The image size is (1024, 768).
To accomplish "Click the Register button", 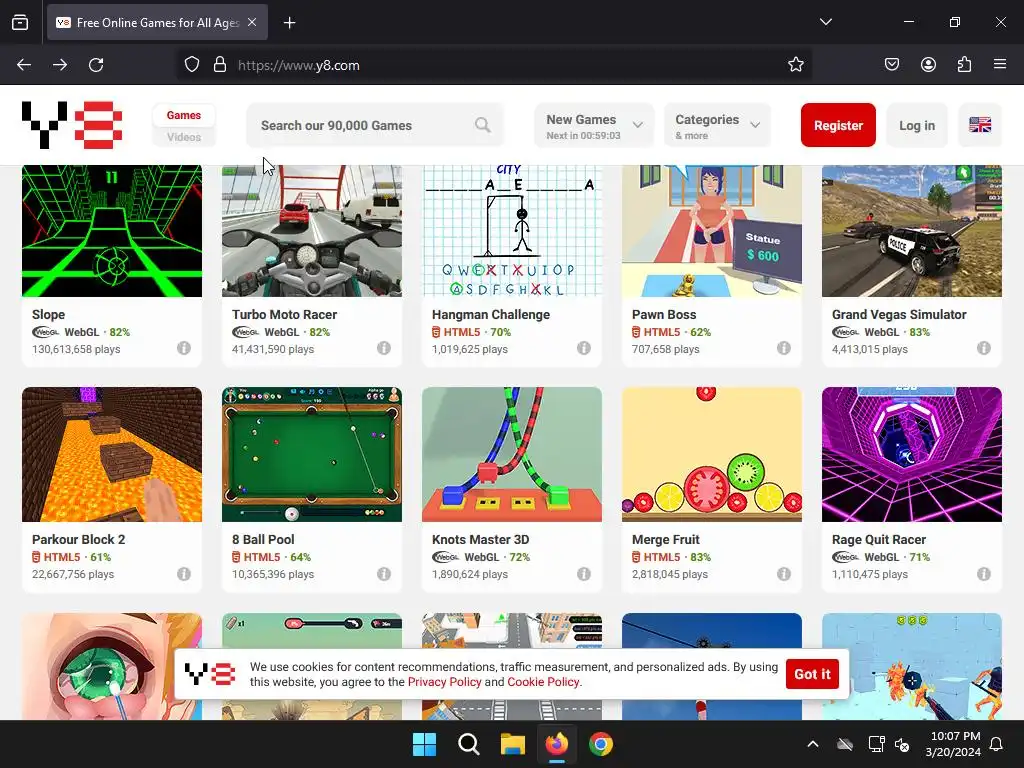I will [x=838, y=125].
